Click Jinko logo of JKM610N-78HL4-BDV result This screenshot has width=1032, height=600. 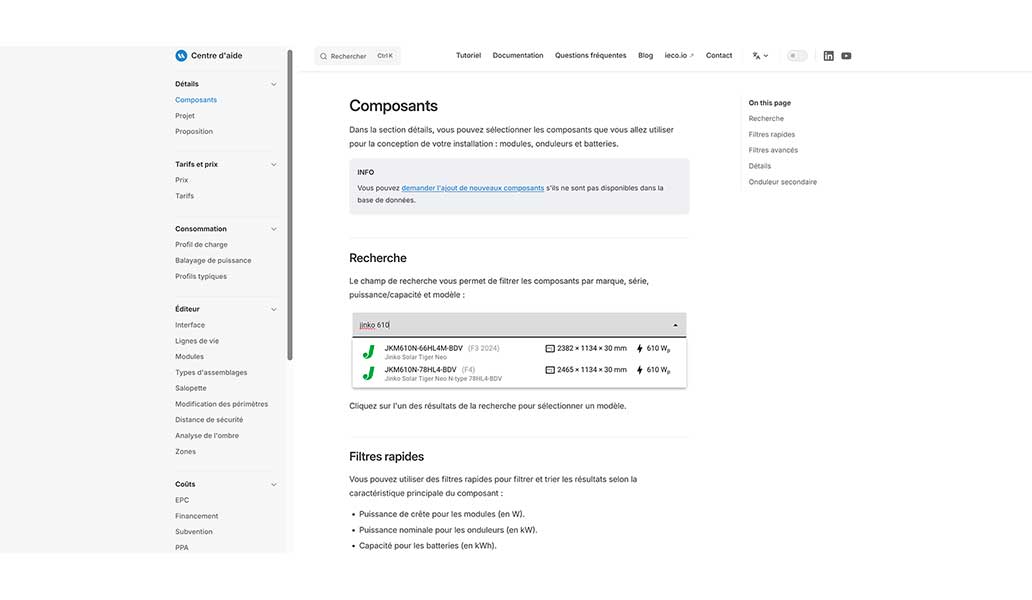(x=368, y=373)
